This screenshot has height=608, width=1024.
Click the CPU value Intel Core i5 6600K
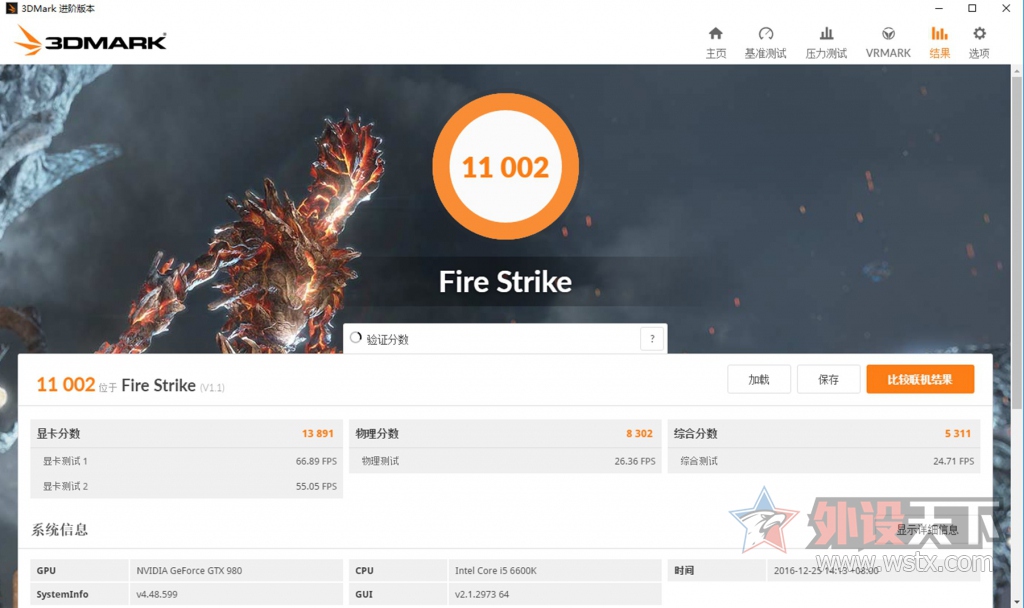(x=496, y=571)
